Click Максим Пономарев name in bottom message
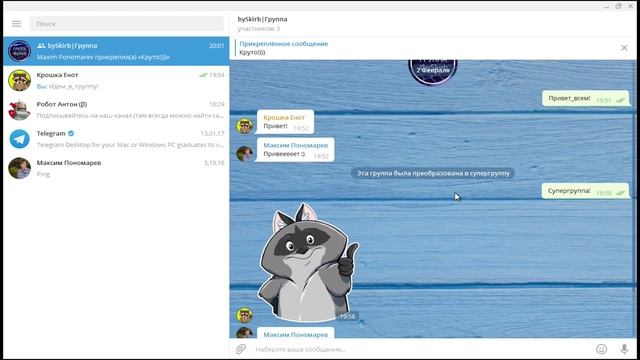640x360 pixels. click(x=296, y=335)
